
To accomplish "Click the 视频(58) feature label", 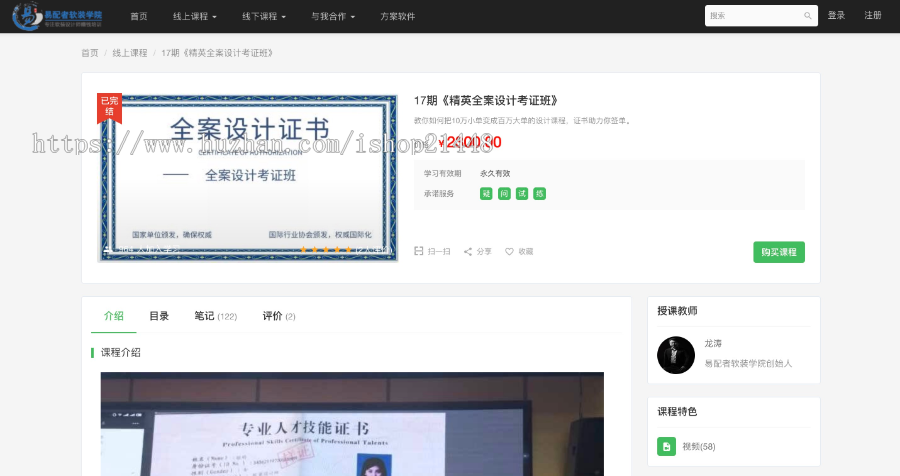I will [x=699, y=447].
